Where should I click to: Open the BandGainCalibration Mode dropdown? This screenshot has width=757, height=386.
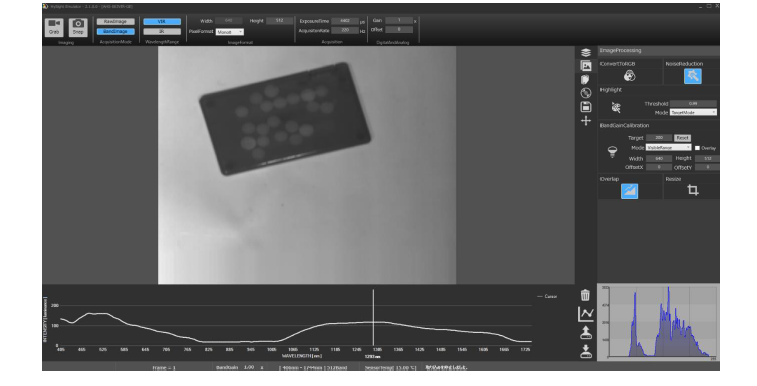click(x=669, y=148)
